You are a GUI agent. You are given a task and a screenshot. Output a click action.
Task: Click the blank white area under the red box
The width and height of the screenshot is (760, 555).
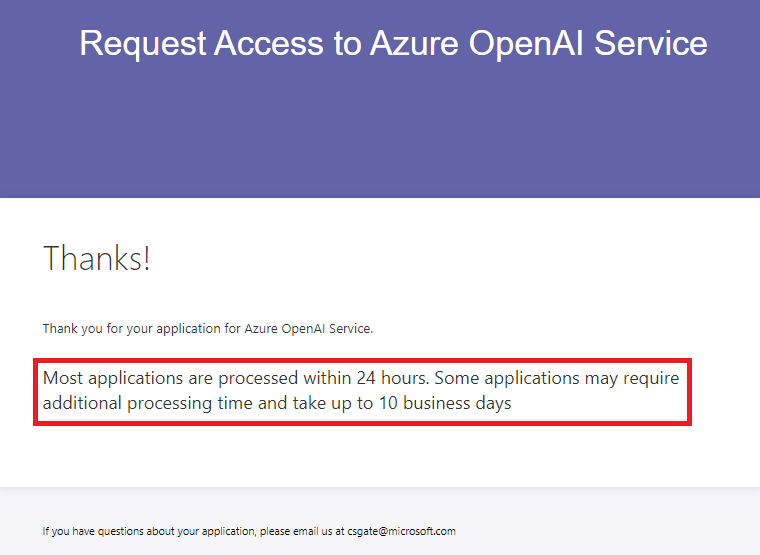tap(380, 456)
